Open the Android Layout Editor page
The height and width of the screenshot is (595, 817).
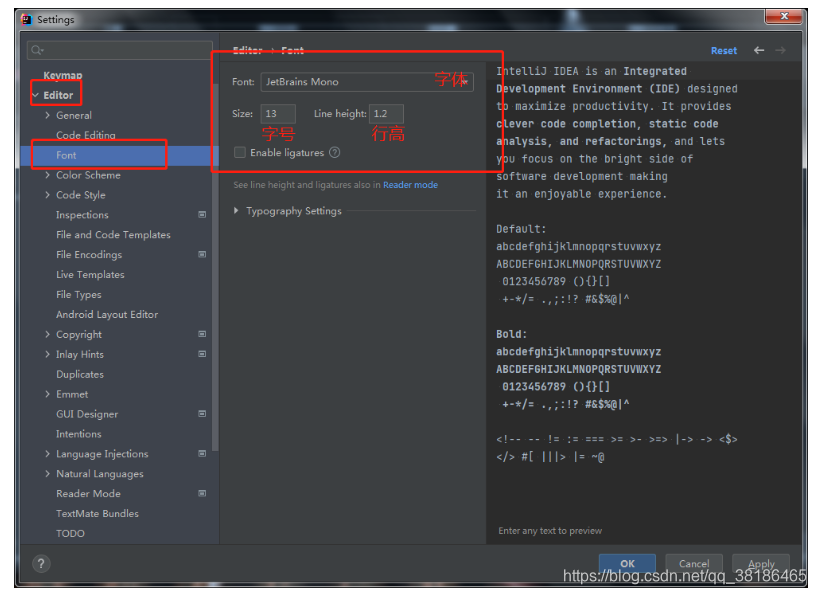pos(107,314)
